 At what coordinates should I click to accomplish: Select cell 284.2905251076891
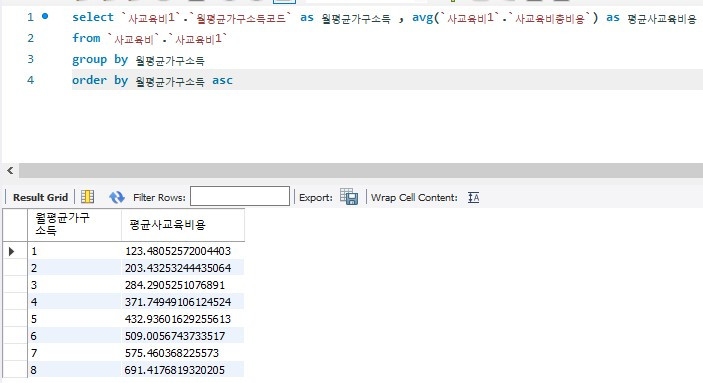(183, 285)
